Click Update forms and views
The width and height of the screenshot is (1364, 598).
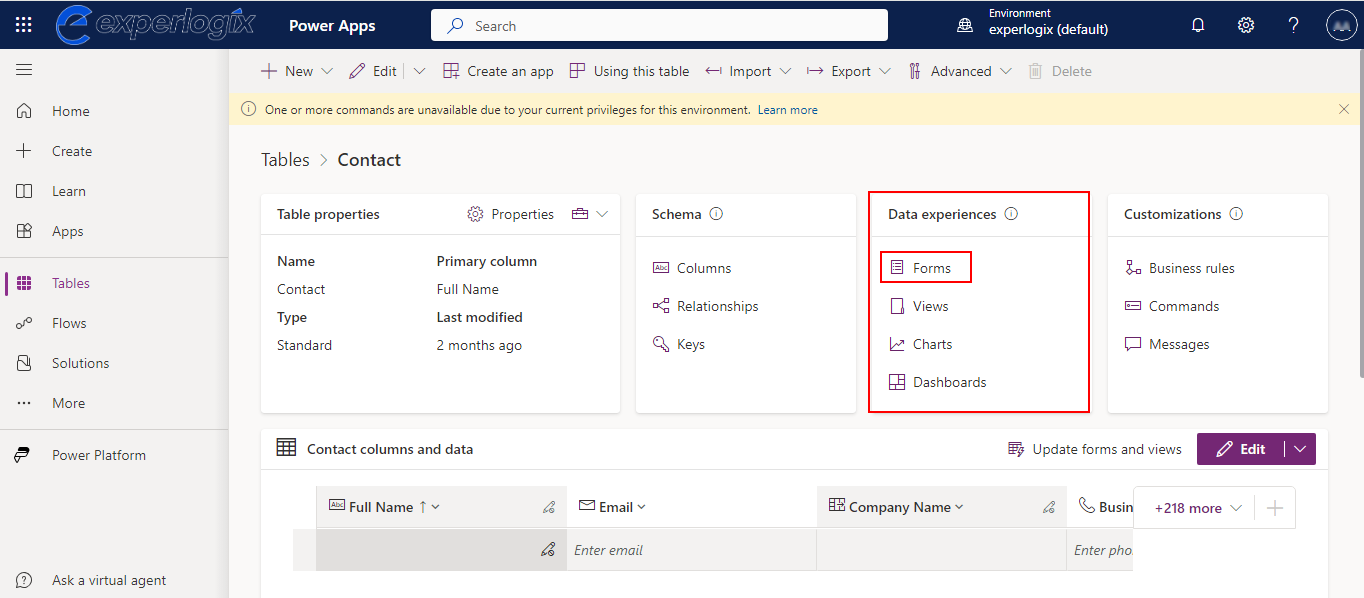1095,449
